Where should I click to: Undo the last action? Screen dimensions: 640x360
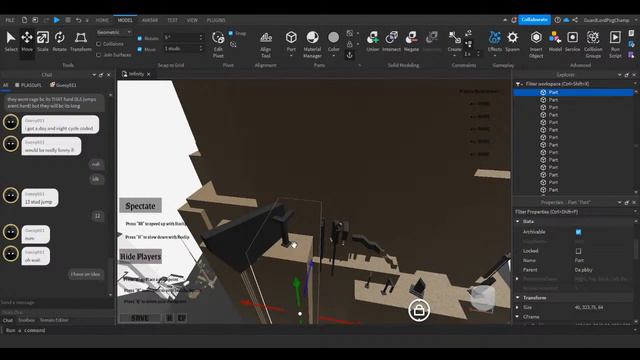(x=78, y=20)
